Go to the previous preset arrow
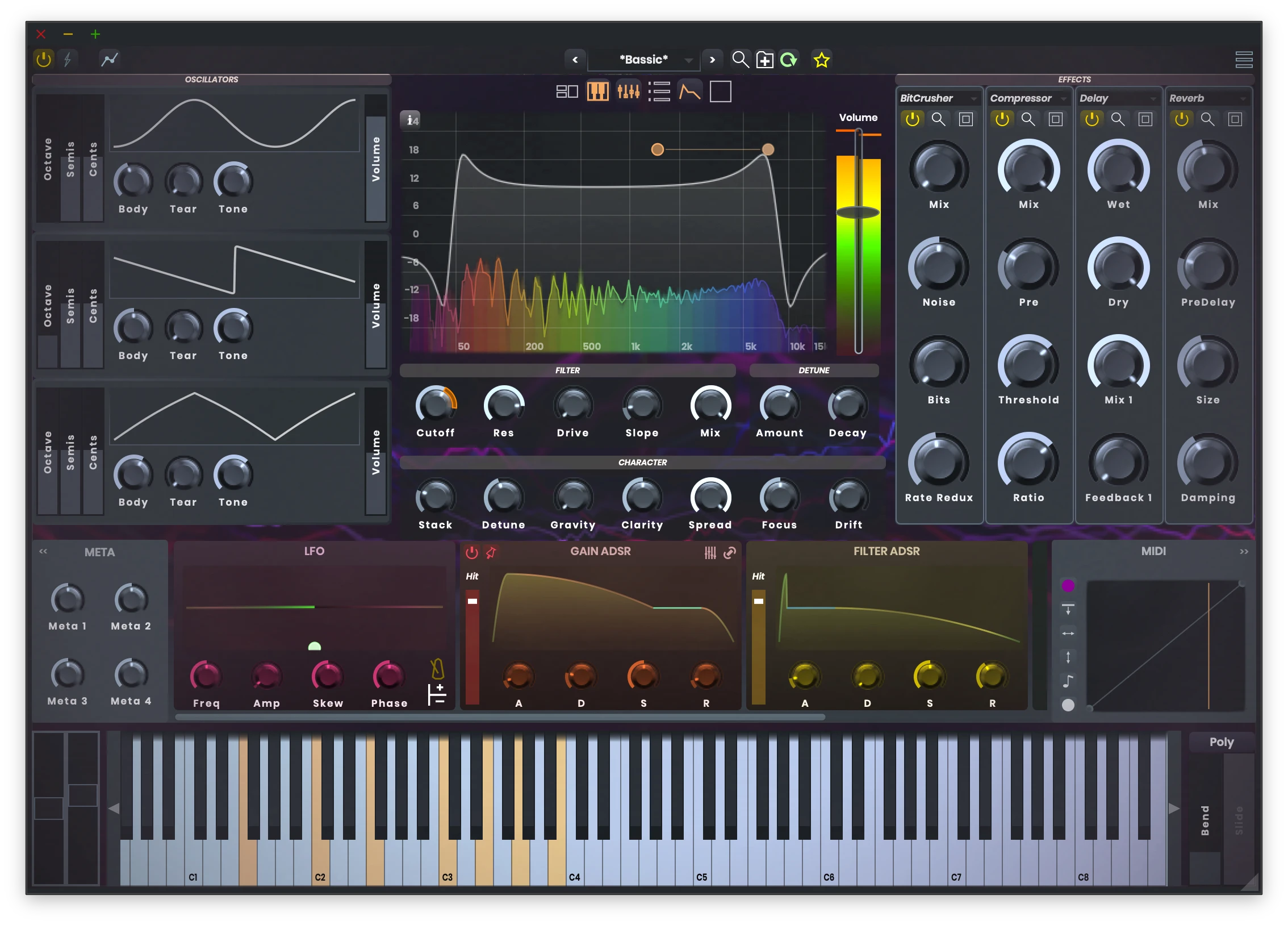The height and width of the screenshot is (925, 1288). 575,59
